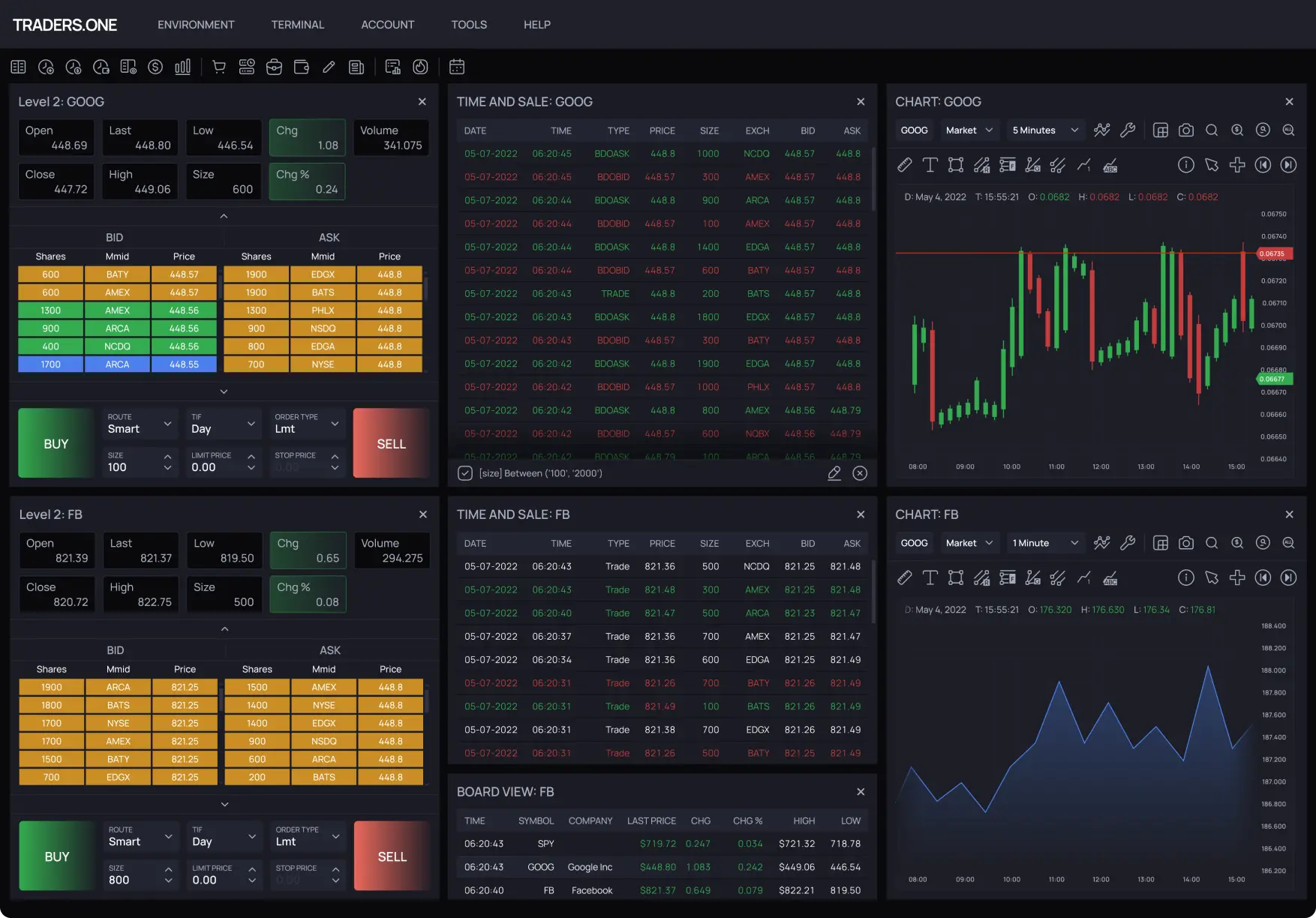This screenshot has height=918, width=1316.
Task: Open the Market dropdown on the FB chart
Action: (969, 542)
